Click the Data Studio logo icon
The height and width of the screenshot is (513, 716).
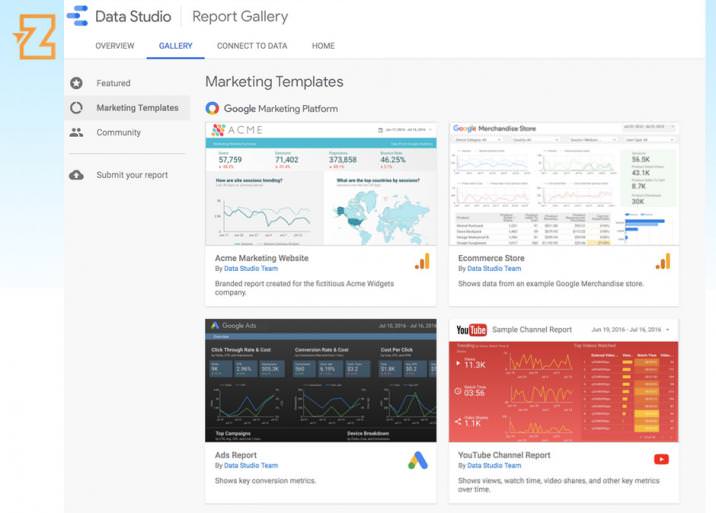click(77, 16)
